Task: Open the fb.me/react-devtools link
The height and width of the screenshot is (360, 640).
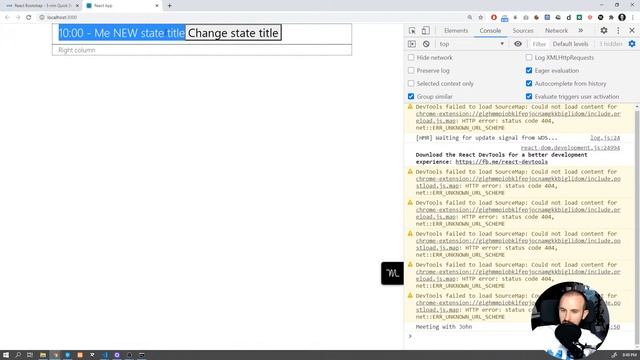Action: pyautogui.click(x=501, y=162)
